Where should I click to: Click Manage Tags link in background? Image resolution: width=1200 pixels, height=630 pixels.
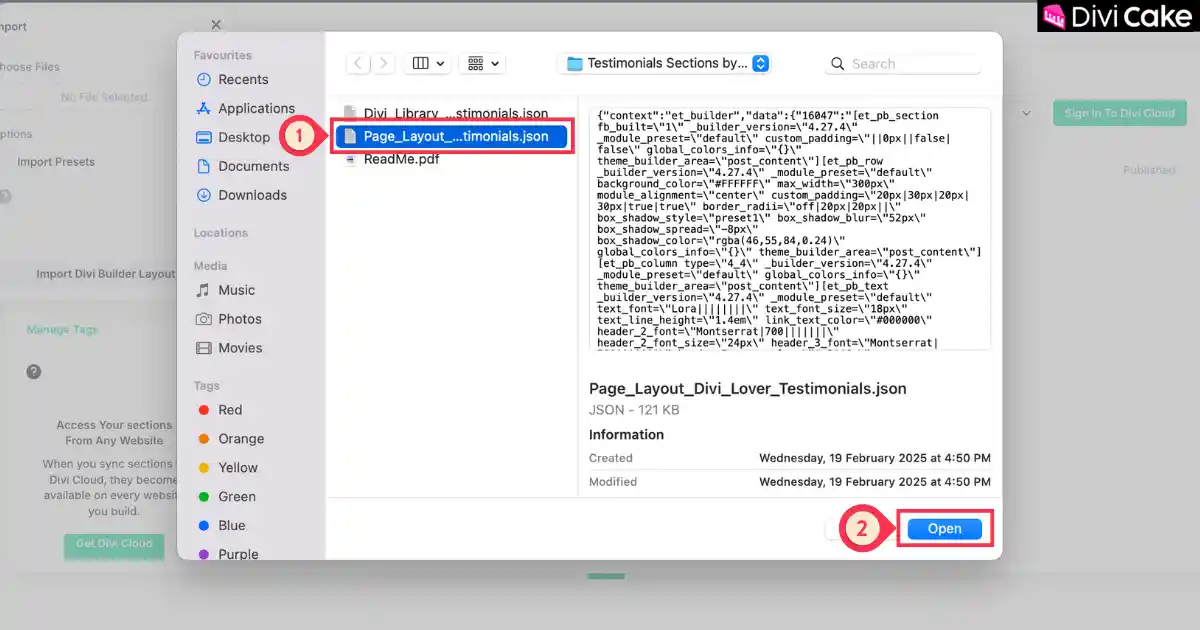pos(62,329)
